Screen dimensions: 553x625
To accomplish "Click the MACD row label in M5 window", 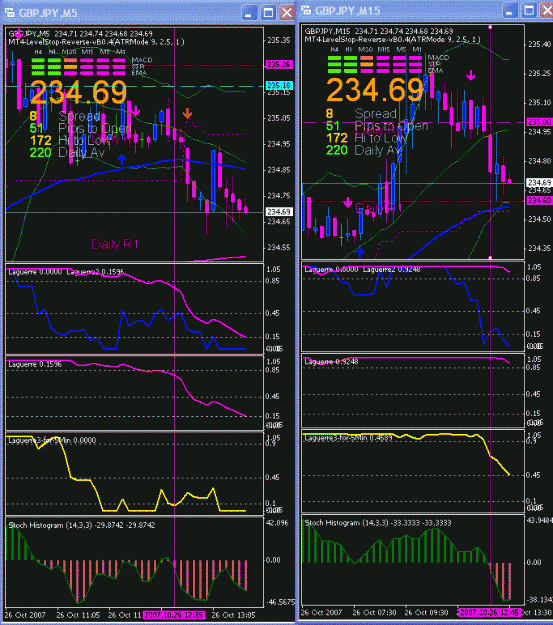I will [142, 60].
